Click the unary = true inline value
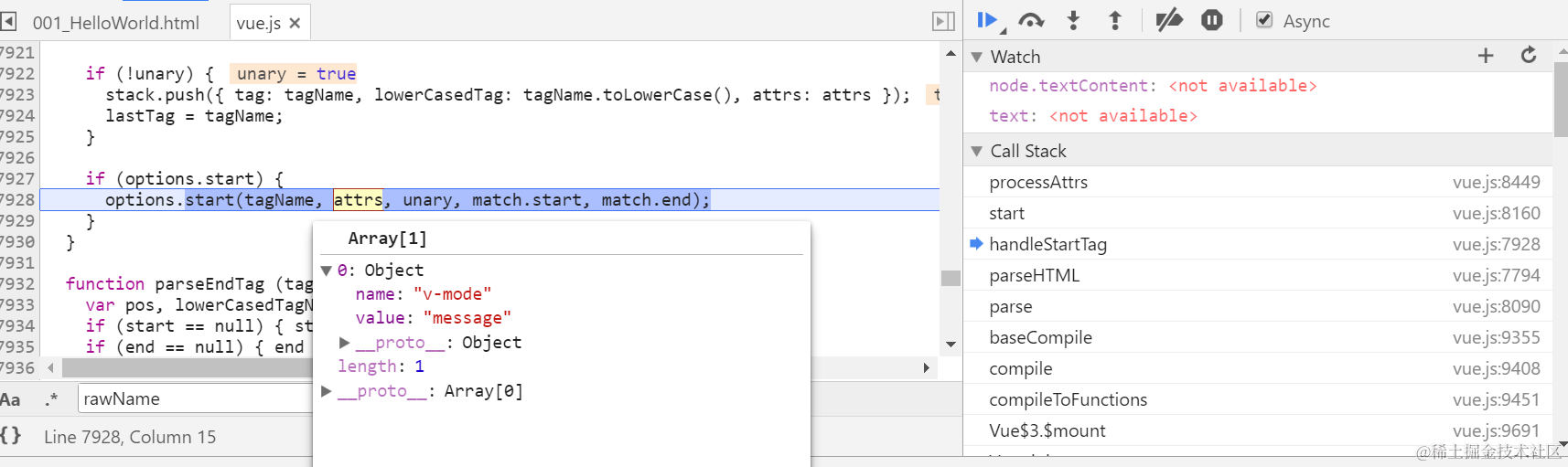The width and height of the screenshot is (1568, 467). [x=295, y=73]
